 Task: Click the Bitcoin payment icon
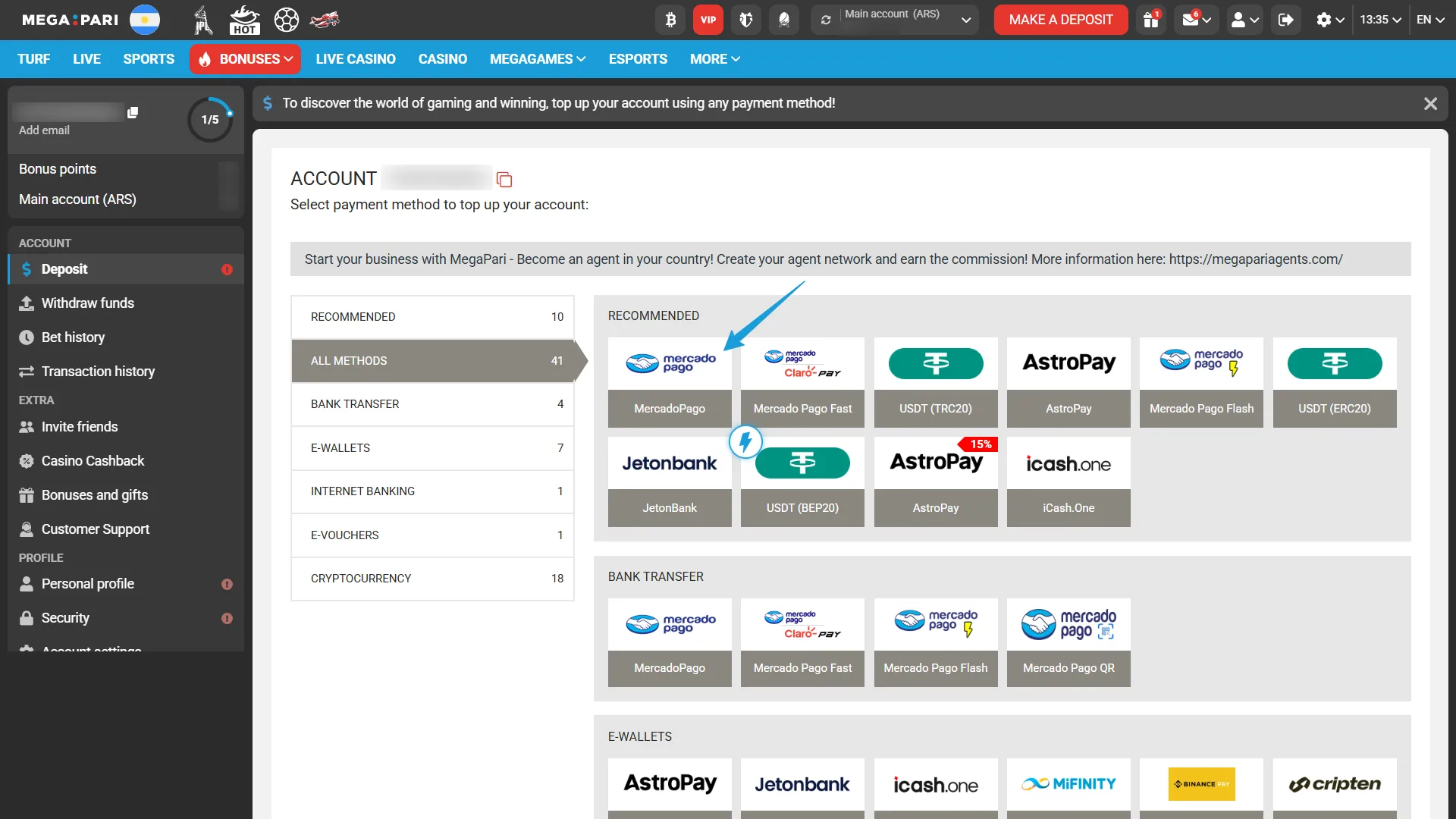pyautogui.click(x=670, y=20)
